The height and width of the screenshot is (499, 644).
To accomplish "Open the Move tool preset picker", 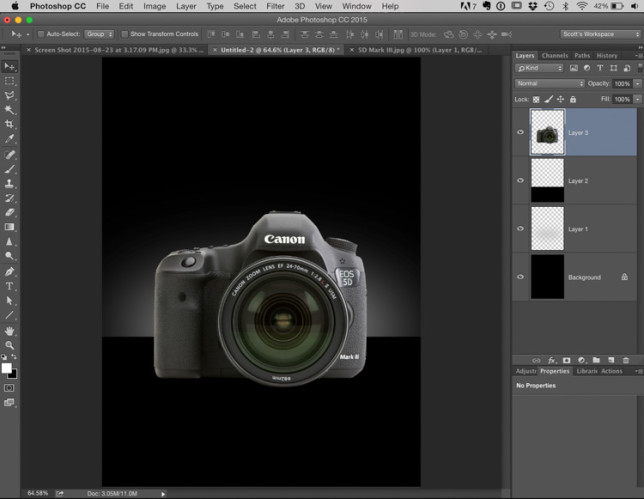I will [28, 34].
